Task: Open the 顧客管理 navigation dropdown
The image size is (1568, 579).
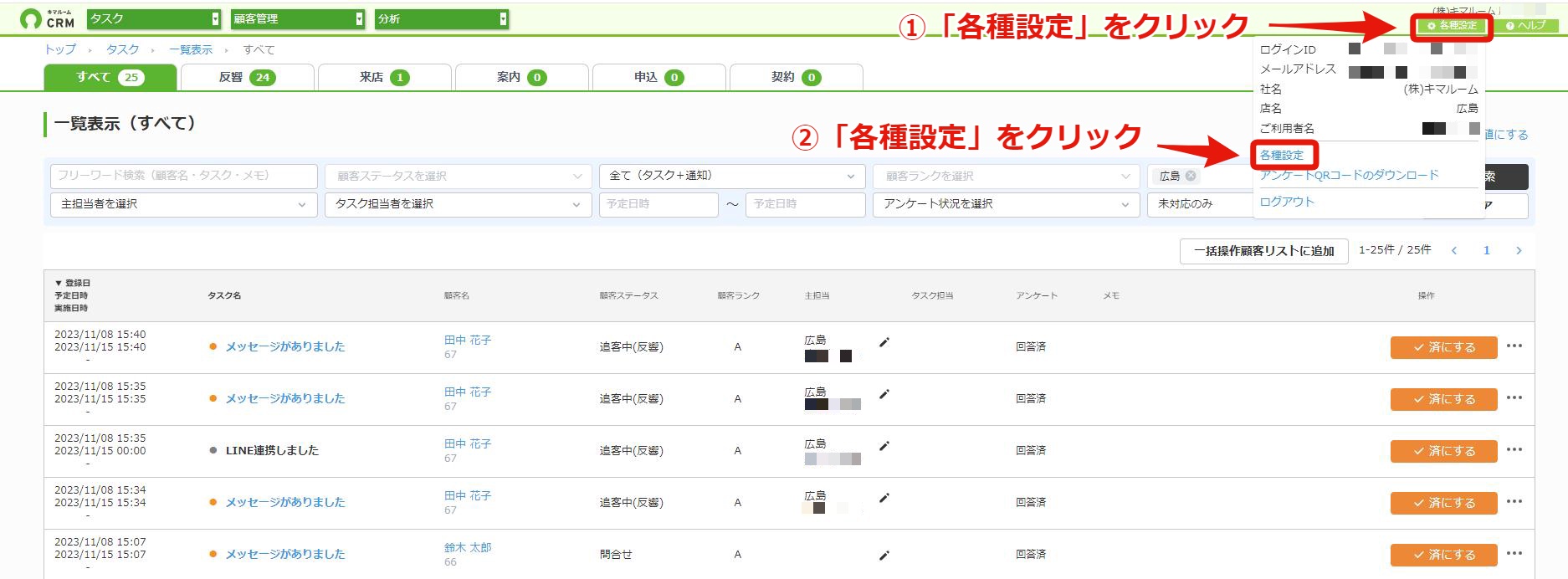Action: coord(299,18)
